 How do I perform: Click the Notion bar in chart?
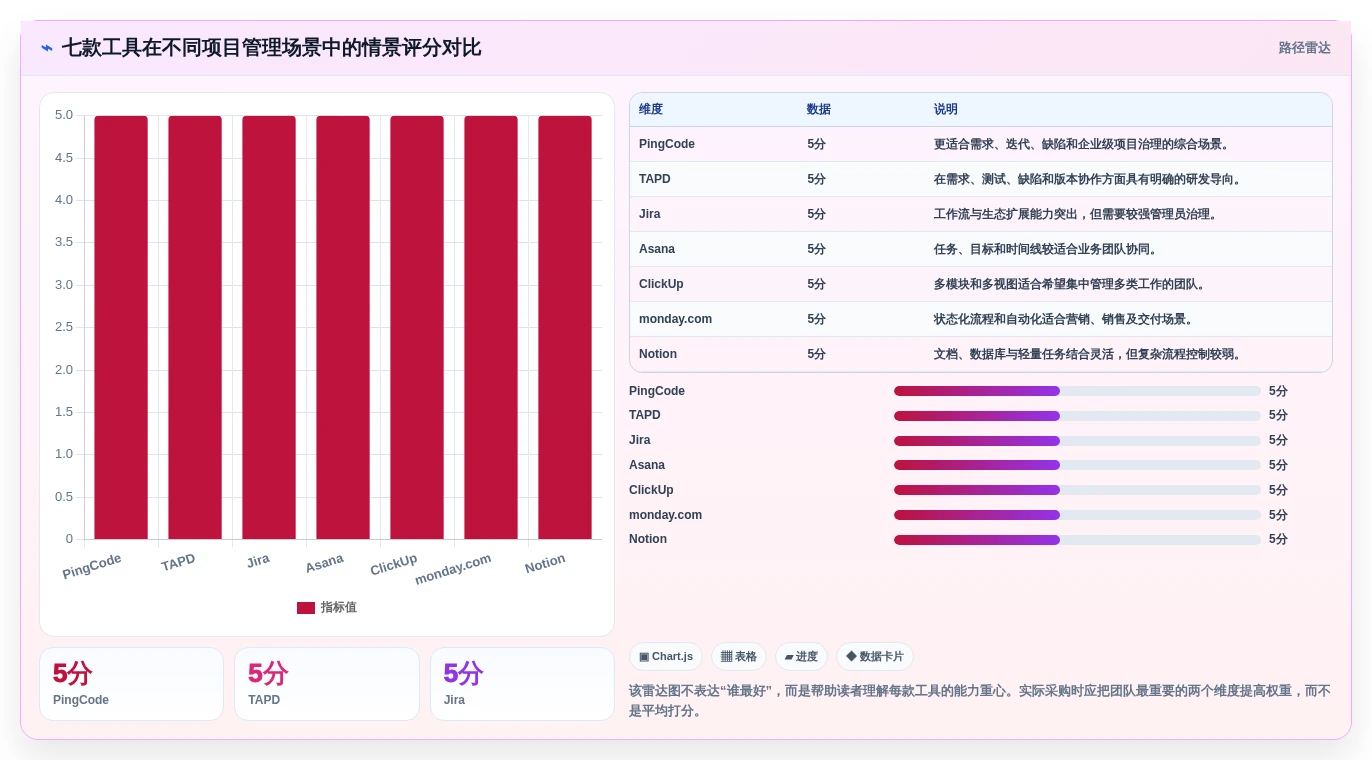click(565, 327)
